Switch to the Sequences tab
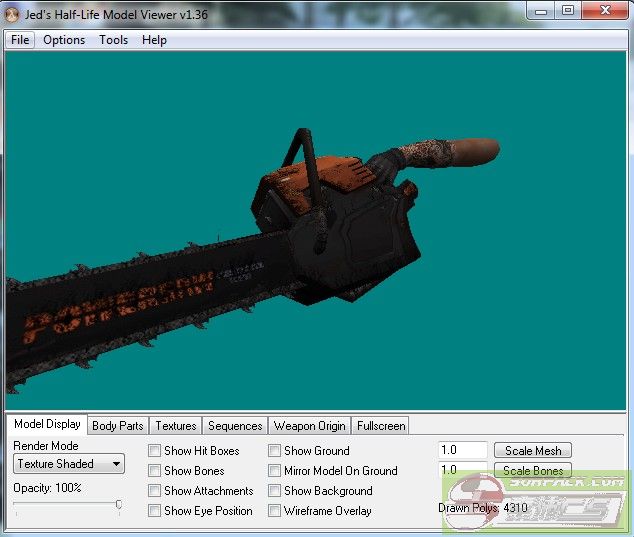This screenshot has width=634, height=537. pyautogui.click(x=235, y=426)
